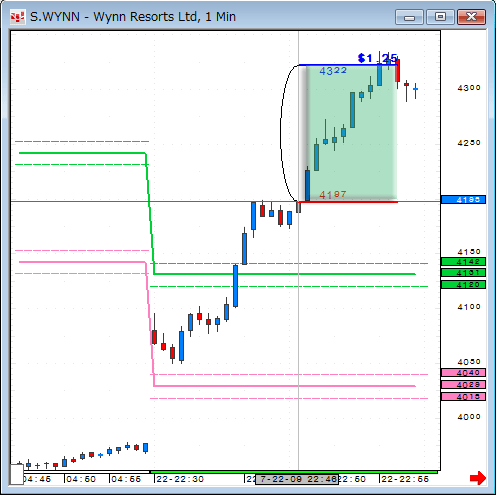Click the red 4197 entry price text
Screen dimensions: 496x495
click(x=333, y=194)
